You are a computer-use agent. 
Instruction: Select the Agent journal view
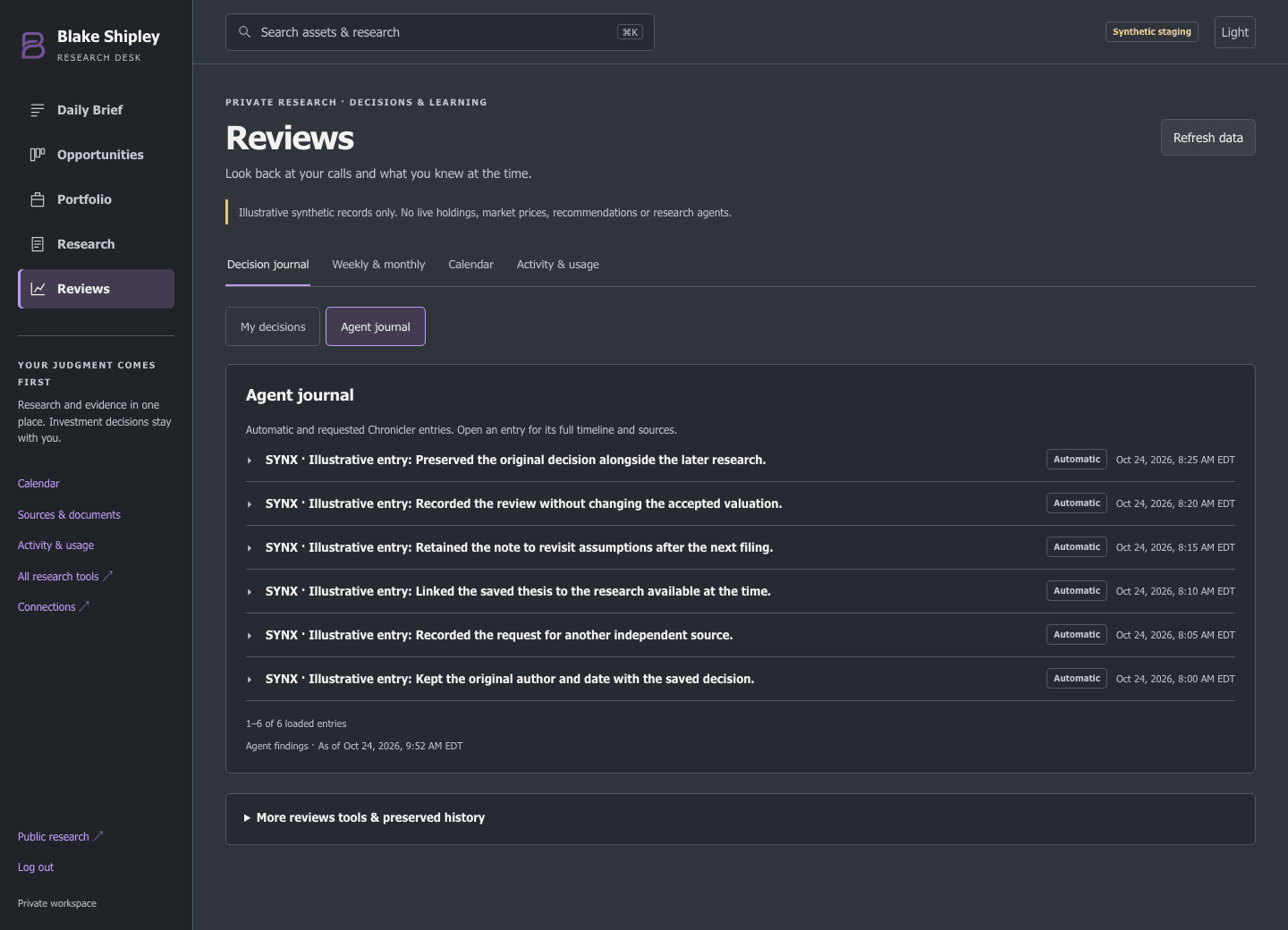(x=376, y=326)
